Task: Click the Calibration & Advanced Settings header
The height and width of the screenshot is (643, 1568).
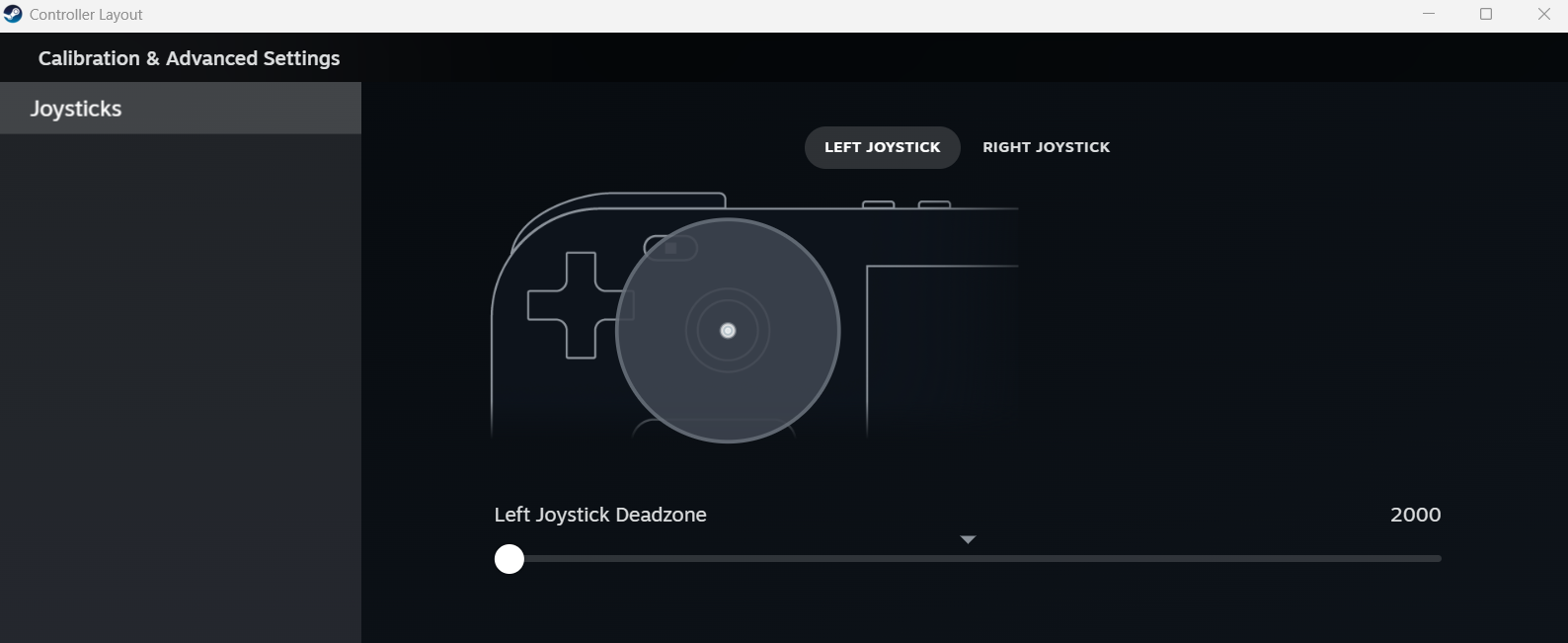Action: tap(189, 58)
